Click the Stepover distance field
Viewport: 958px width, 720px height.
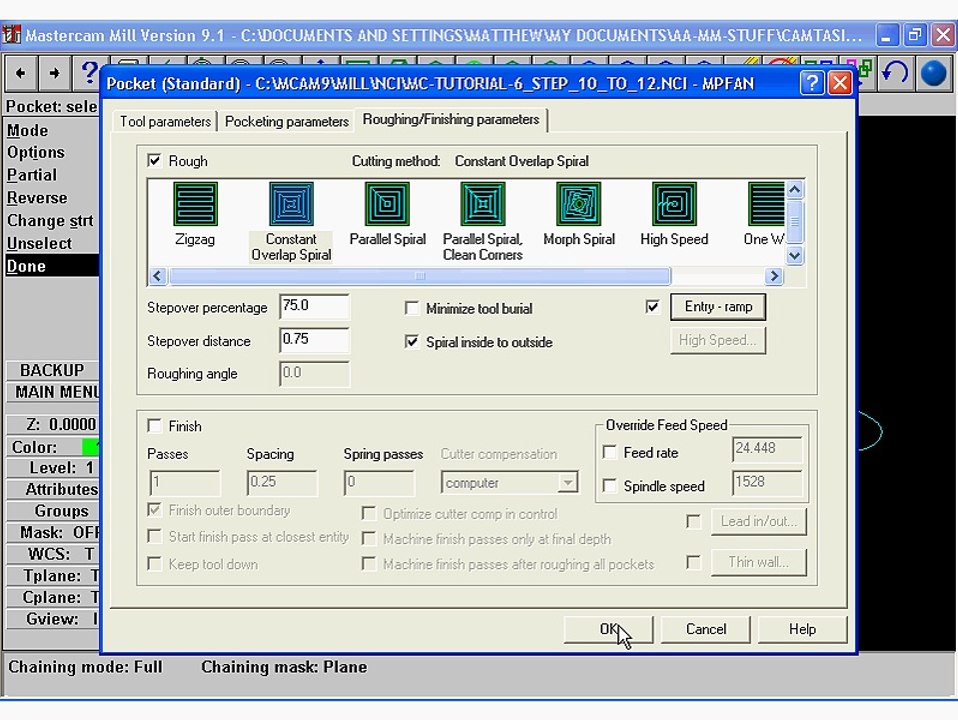(314, 339)
